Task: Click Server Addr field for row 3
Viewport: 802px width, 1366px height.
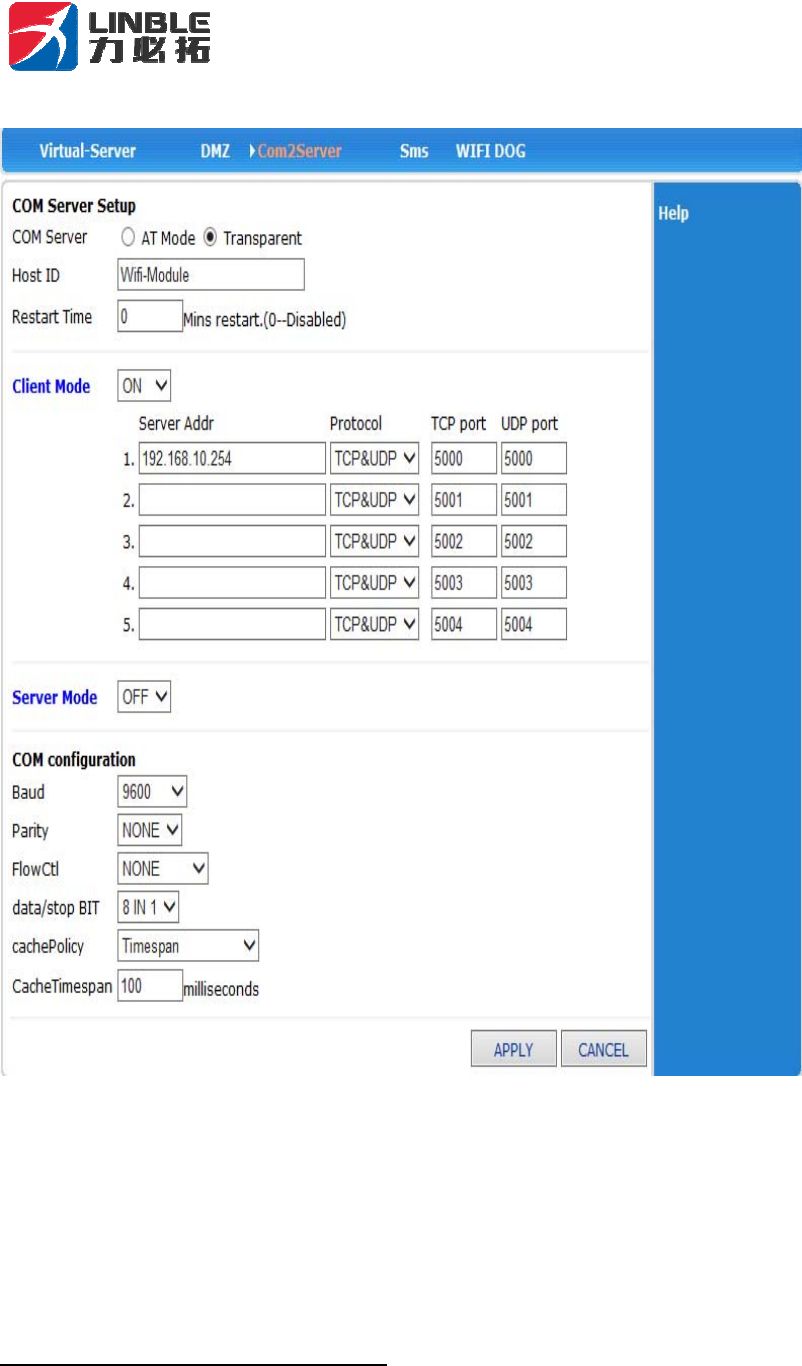Action: pyautogui.click(x=232, y=541)
